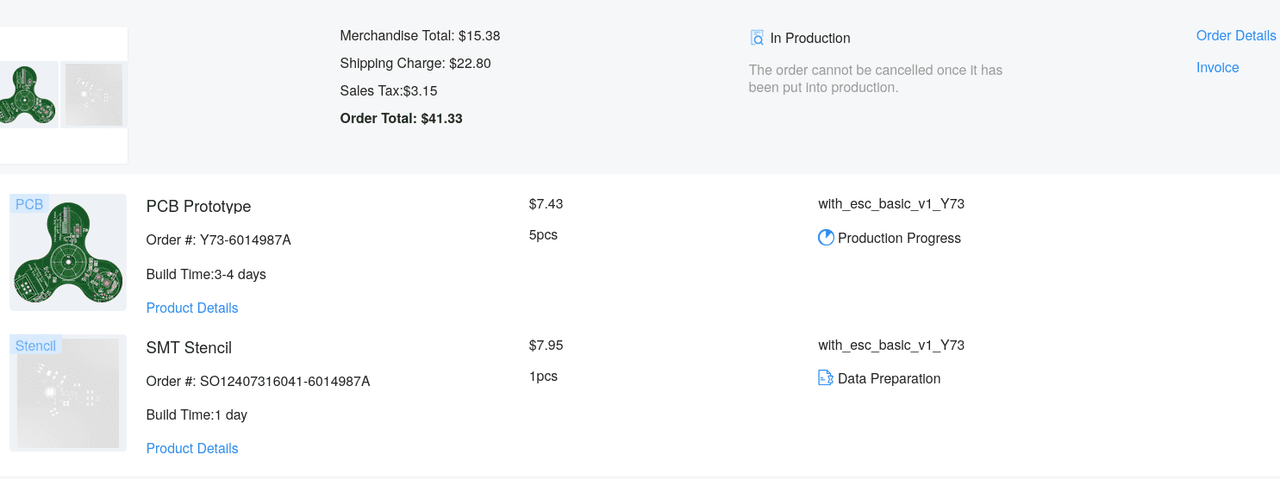Click the Data Preparation file icon
The height and width of the screenshot is (479, 1280).
(826, 378)
